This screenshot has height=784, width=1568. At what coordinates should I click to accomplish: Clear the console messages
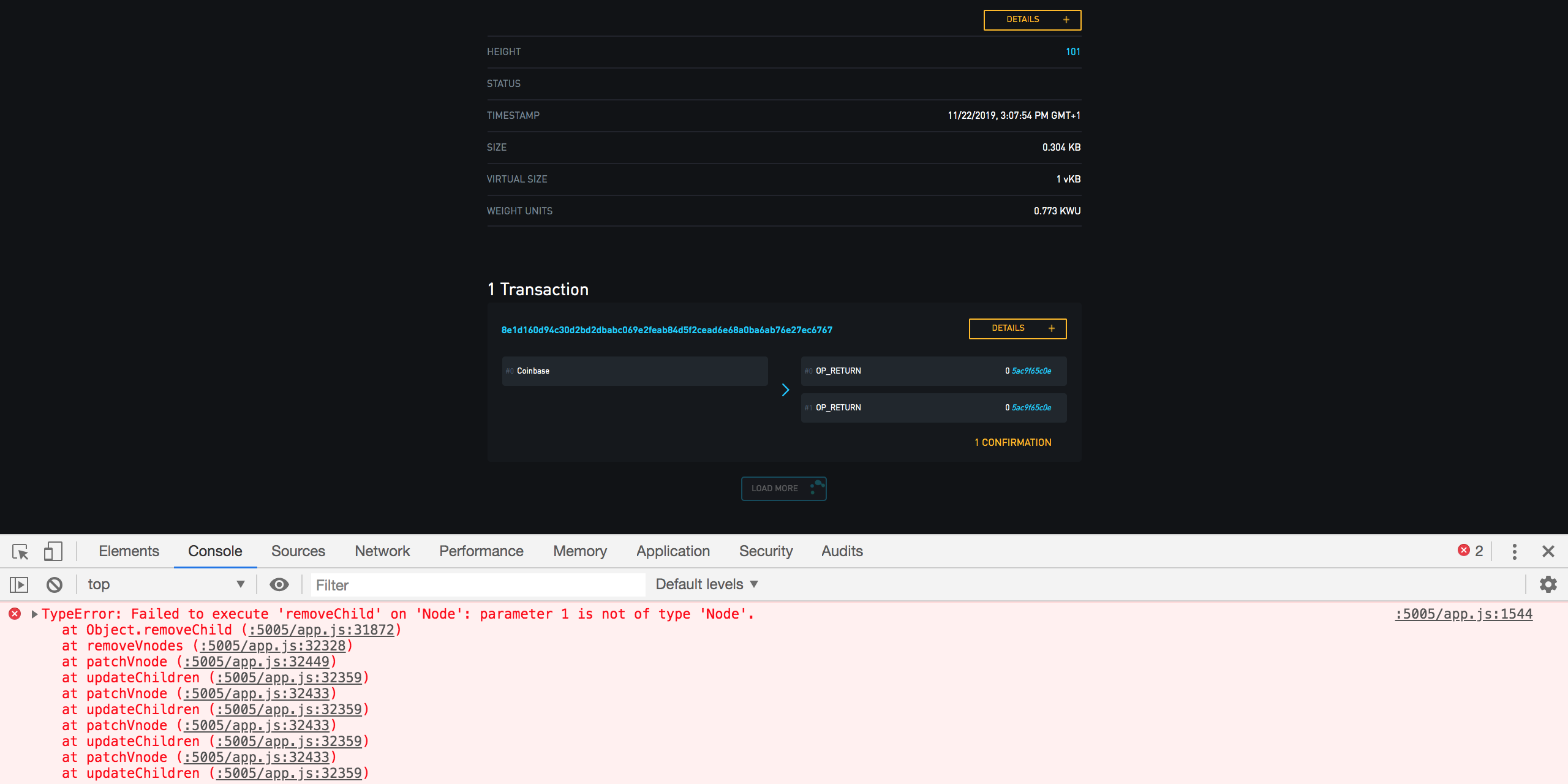54,584
